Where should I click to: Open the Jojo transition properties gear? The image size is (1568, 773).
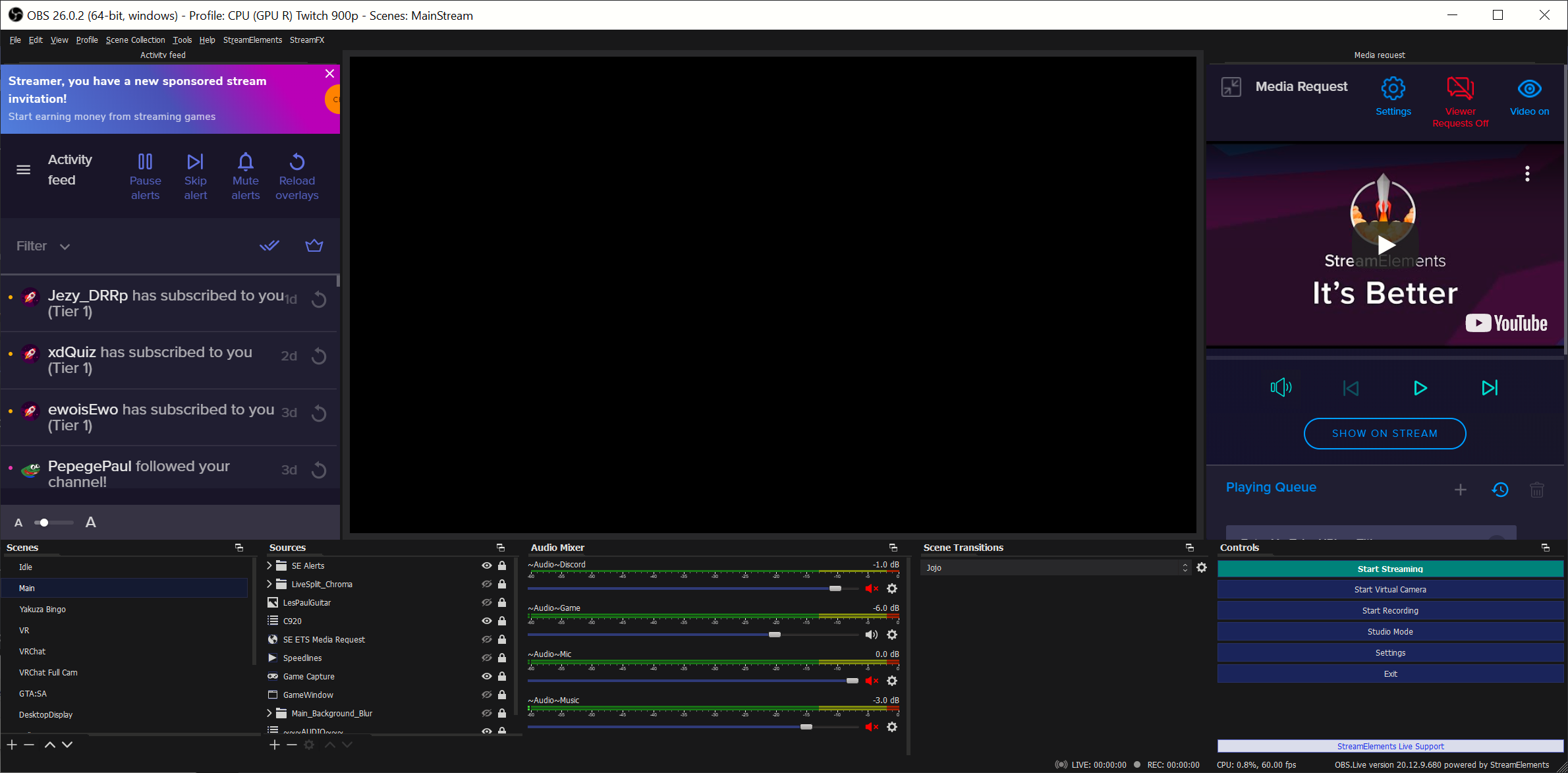[x=1202, y=567]
